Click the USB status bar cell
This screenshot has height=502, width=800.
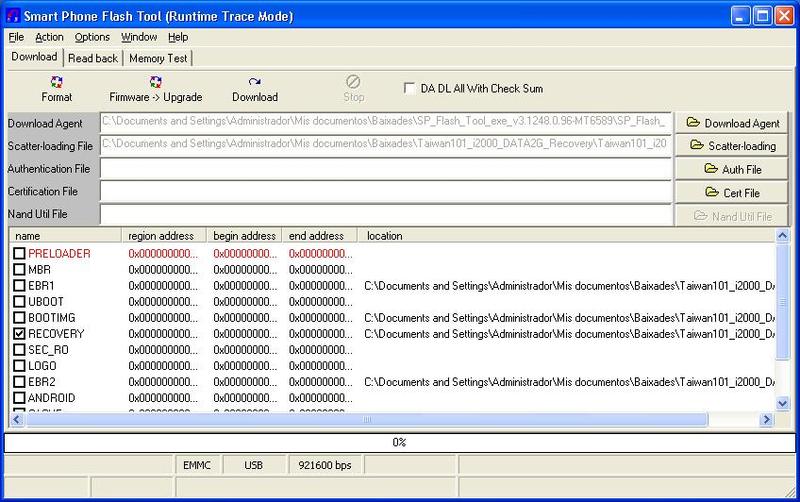pyautogui.click(x=254, y=465)
